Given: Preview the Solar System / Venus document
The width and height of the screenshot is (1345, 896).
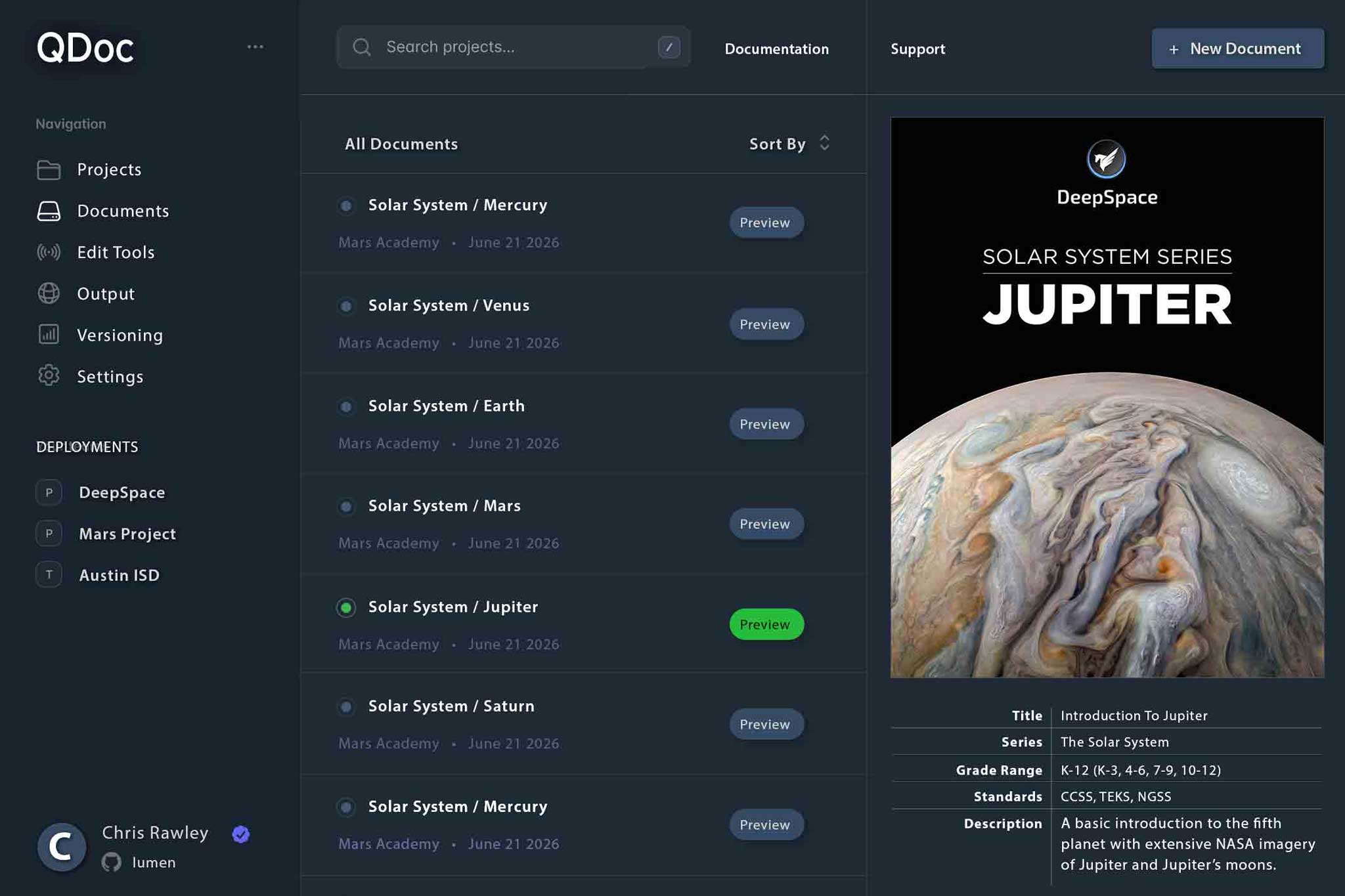Looking at the screenshot, I should (766, 324).
